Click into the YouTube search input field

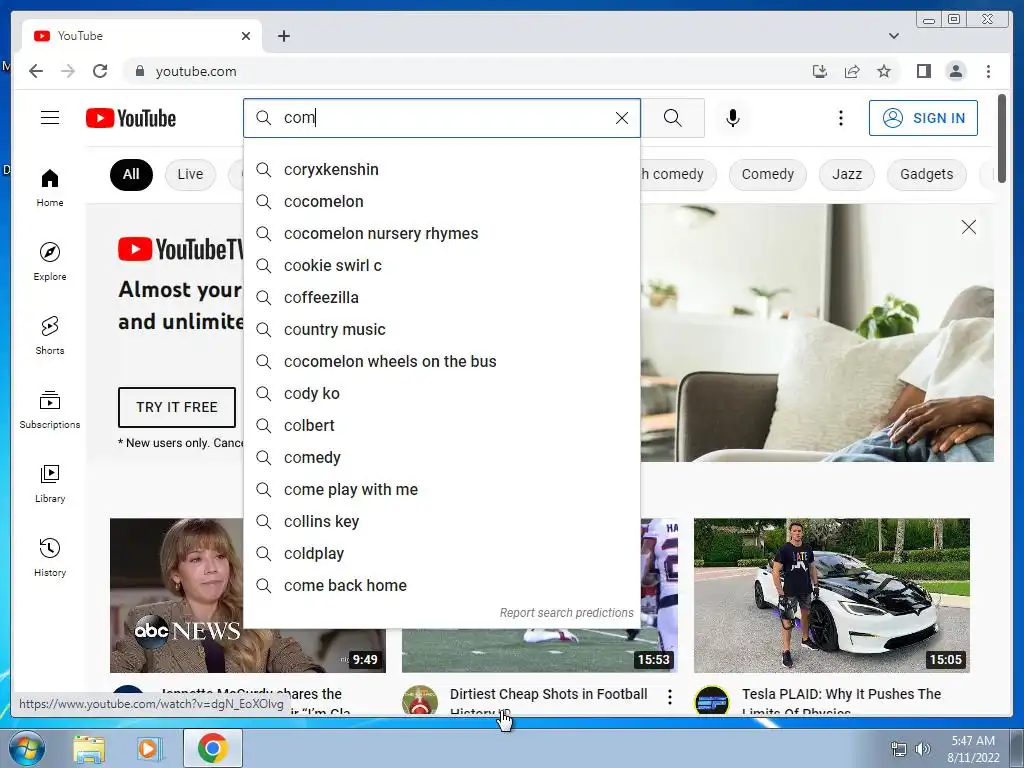444,118
